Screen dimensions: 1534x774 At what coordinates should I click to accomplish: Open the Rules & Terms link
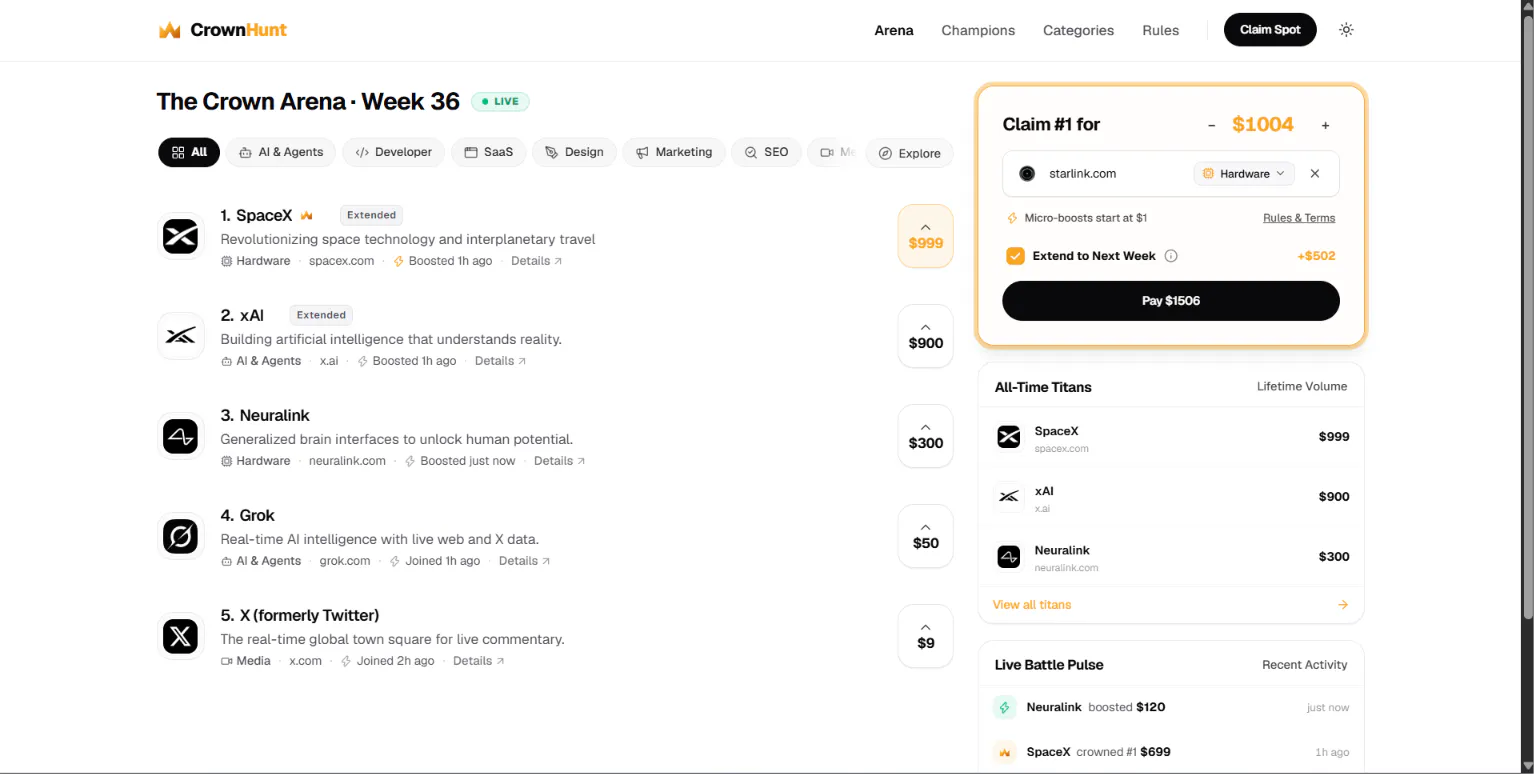pyautogui.click(x=1299, y=218)
